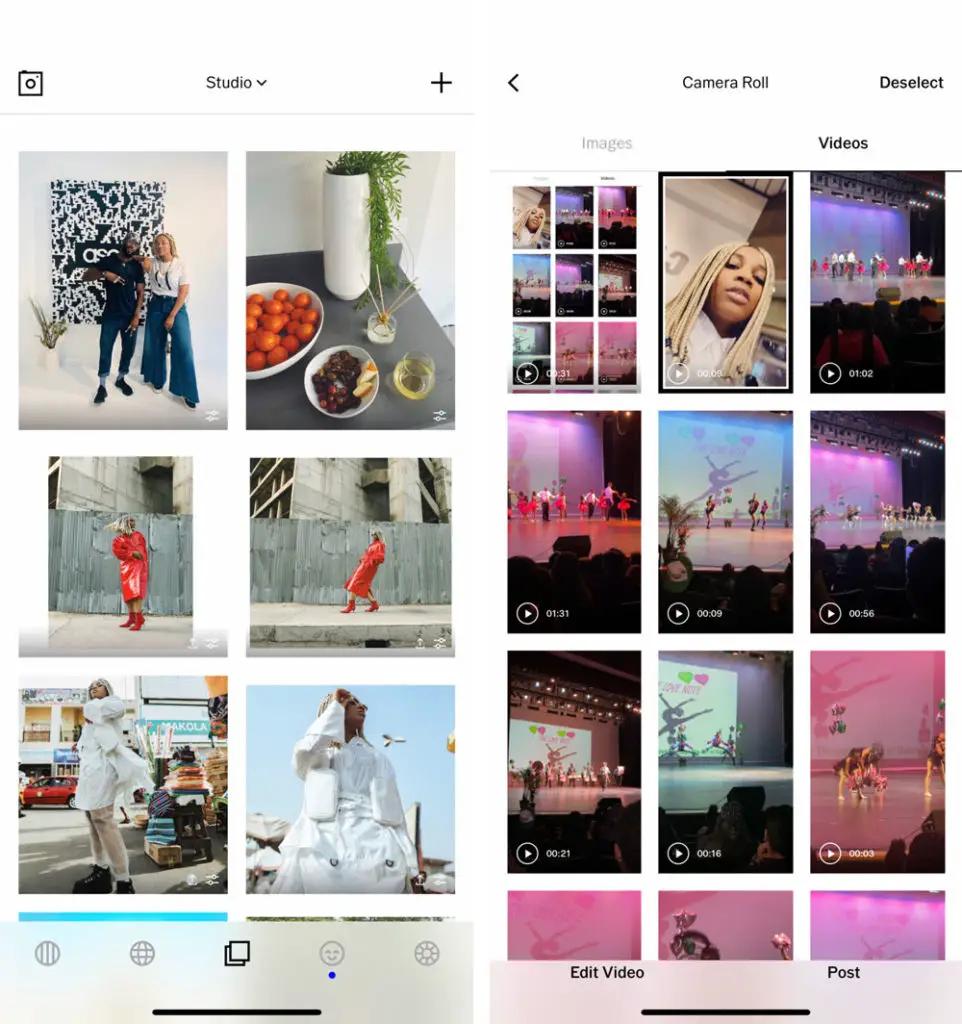Tap Deselect to clear the selection

pyautogui.click(x=911, y=83)
